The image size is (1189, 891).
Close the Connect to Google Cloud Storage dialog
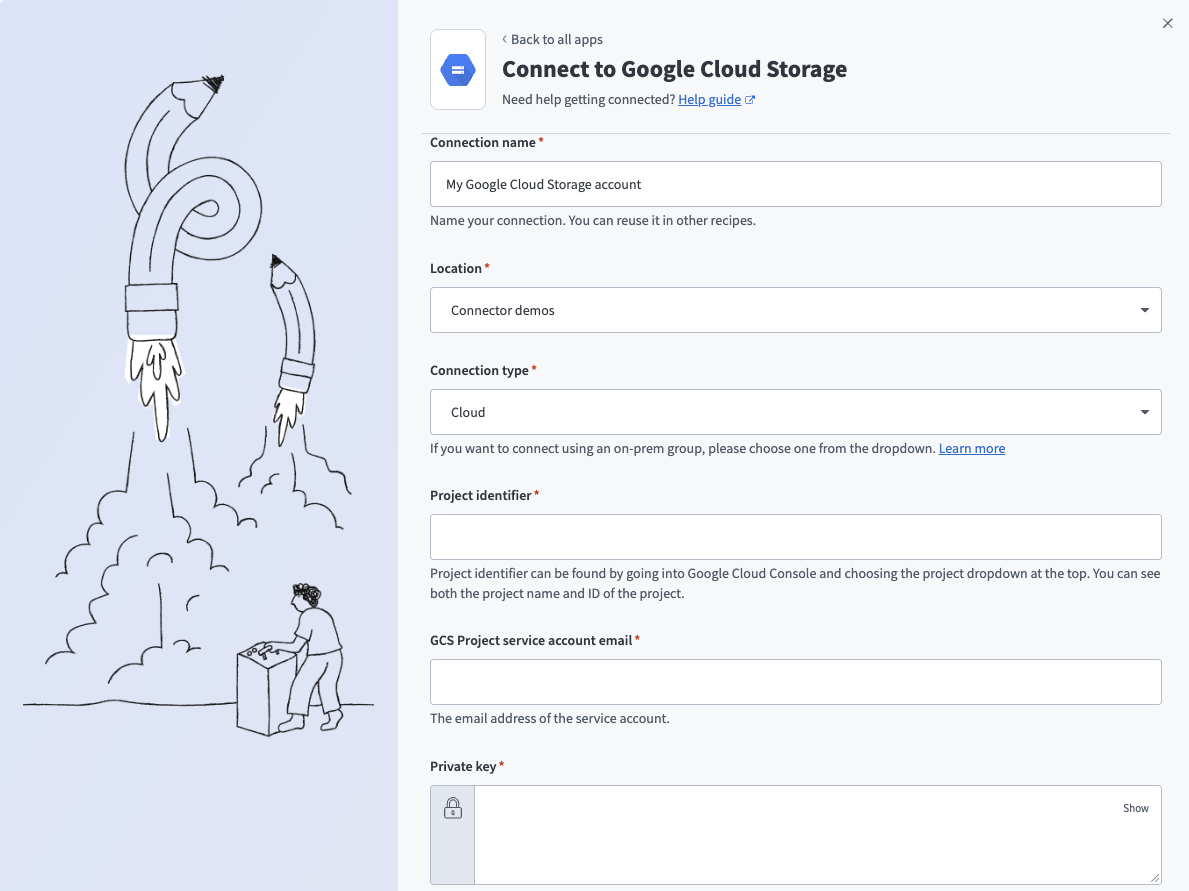pos(1167,23)
